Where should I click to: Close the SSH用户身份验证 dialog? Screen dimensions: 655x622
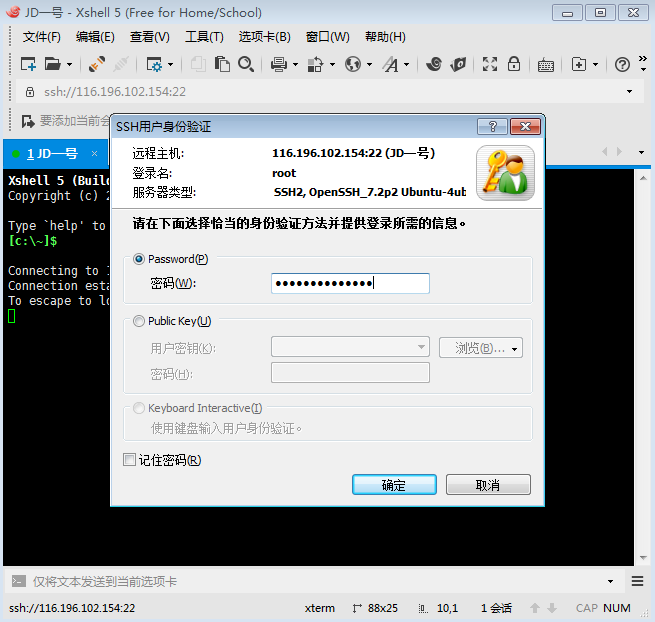coord(526,127)
